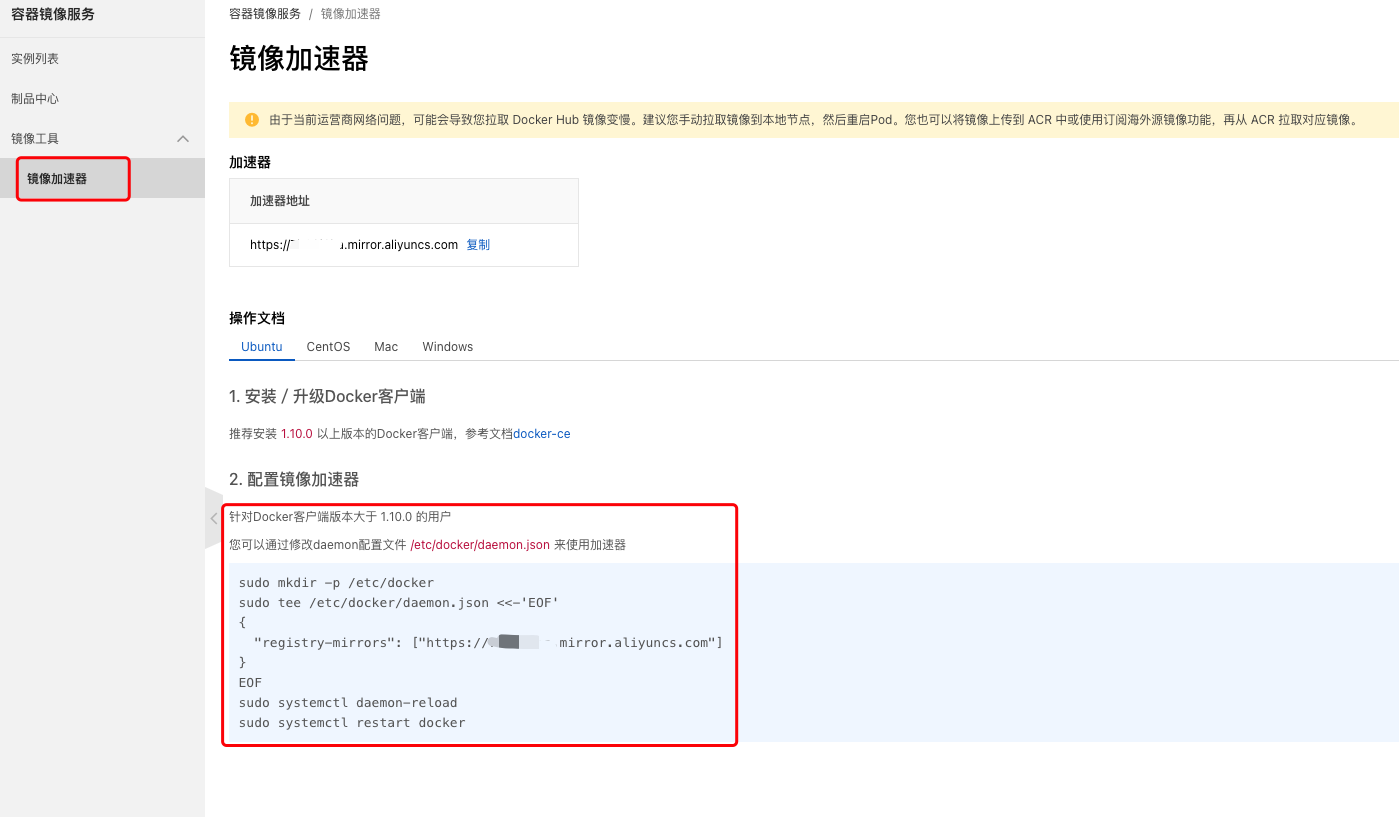This screenshot has height=817, width=1399.
Task: Click the orange warning icon in the notice
Action: pyautogui.click(x=252, y=120)
